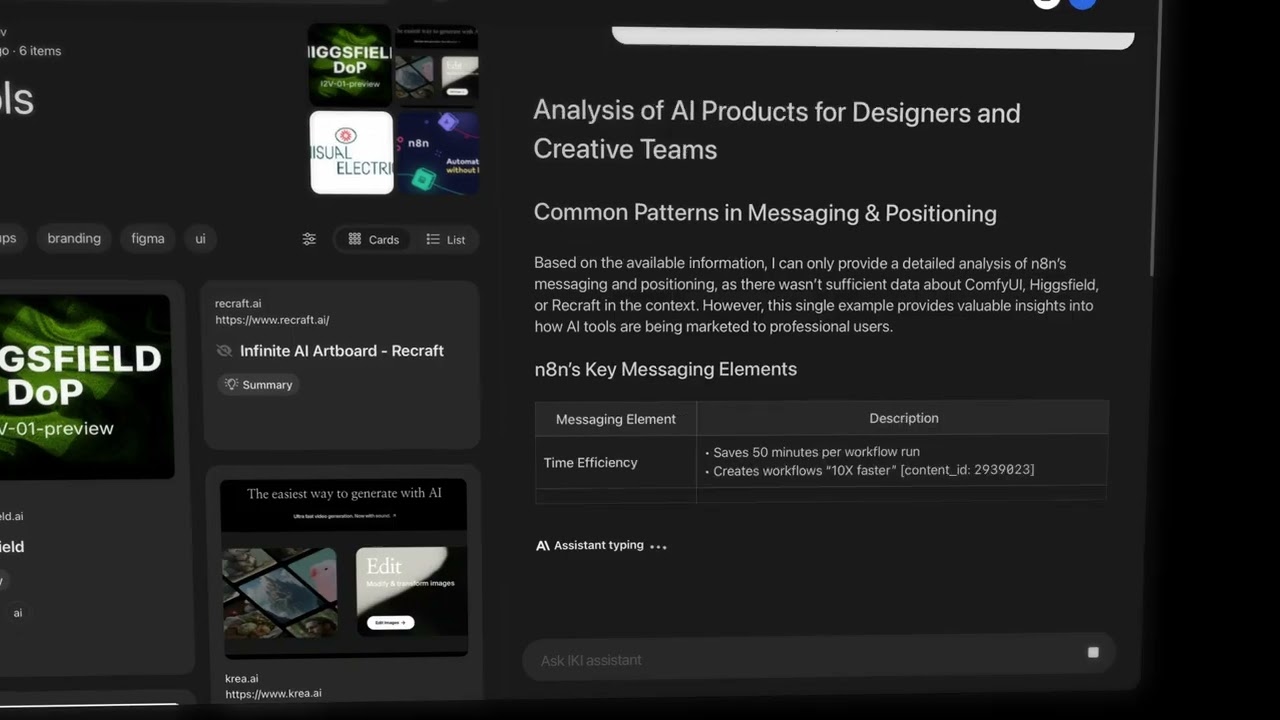Image resolution: width=1280 pixels, height=720 pixels.
Task: Click the blue circular avatar at top right
Action: [x=1082, y=3]
